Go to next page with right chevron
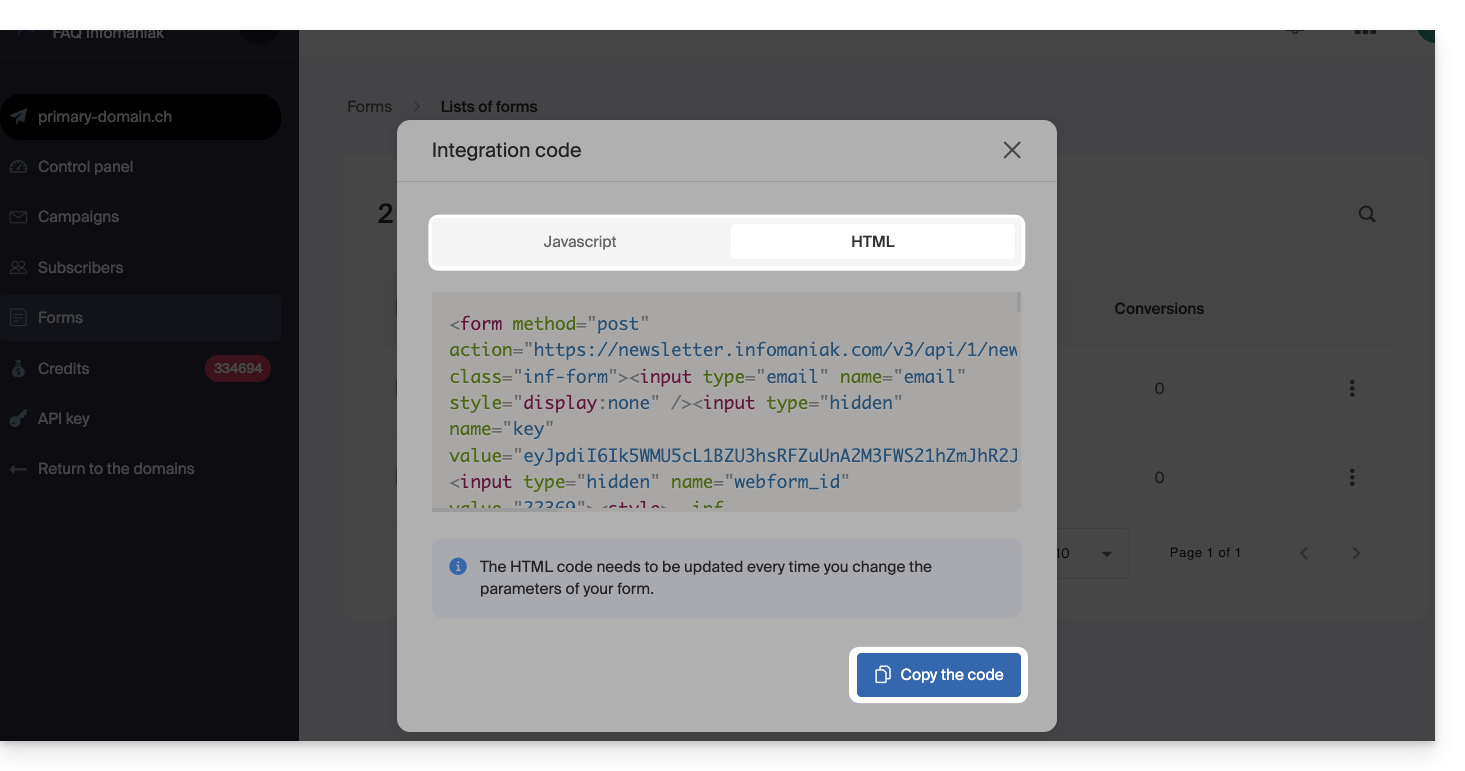The height and width of the screenshot is (771, 1465). 1356,553
